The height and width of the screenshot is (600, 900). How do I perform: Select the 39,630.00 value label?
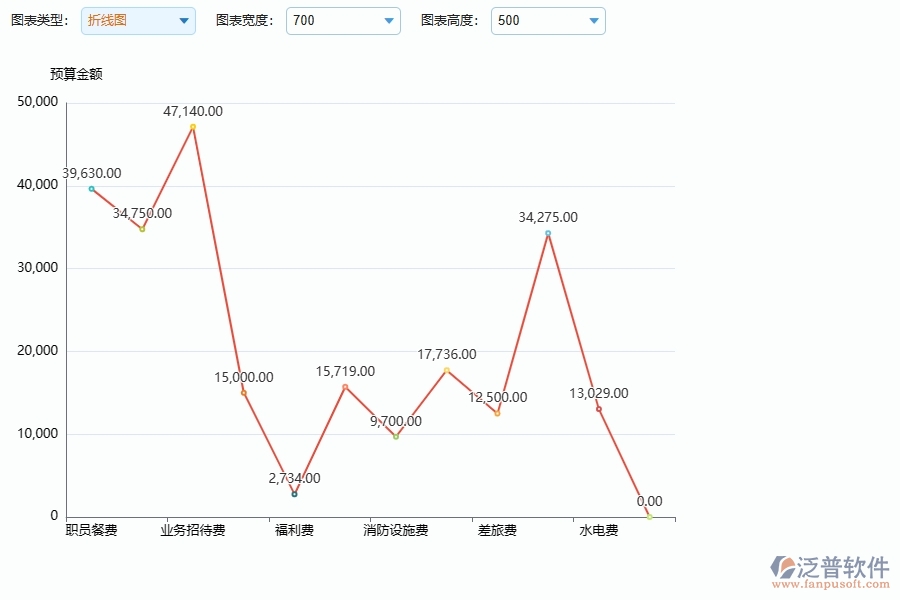point(89,173)
